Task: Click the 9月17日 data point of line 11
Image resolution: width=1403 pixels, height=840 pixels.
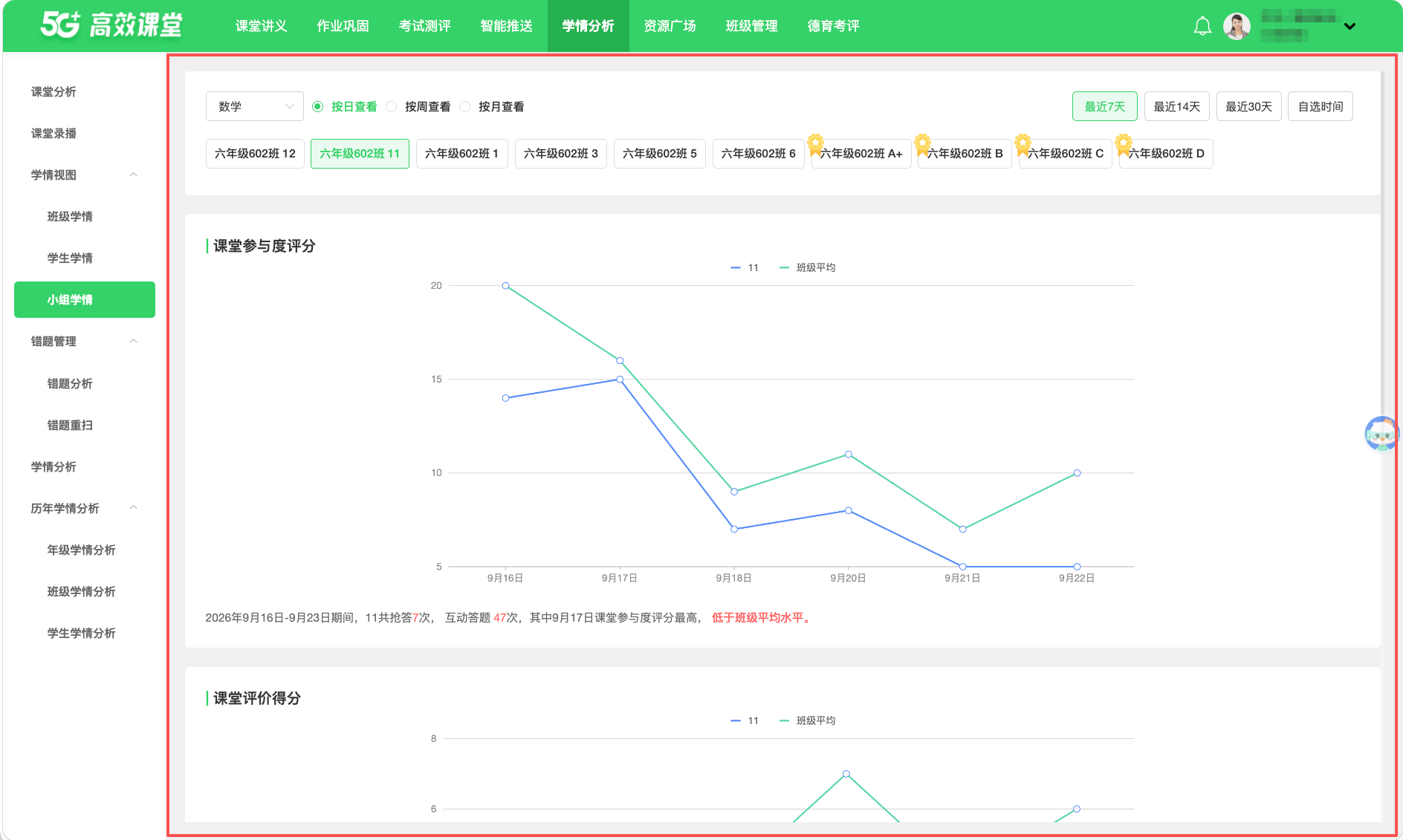Action: tap(620, 380)
